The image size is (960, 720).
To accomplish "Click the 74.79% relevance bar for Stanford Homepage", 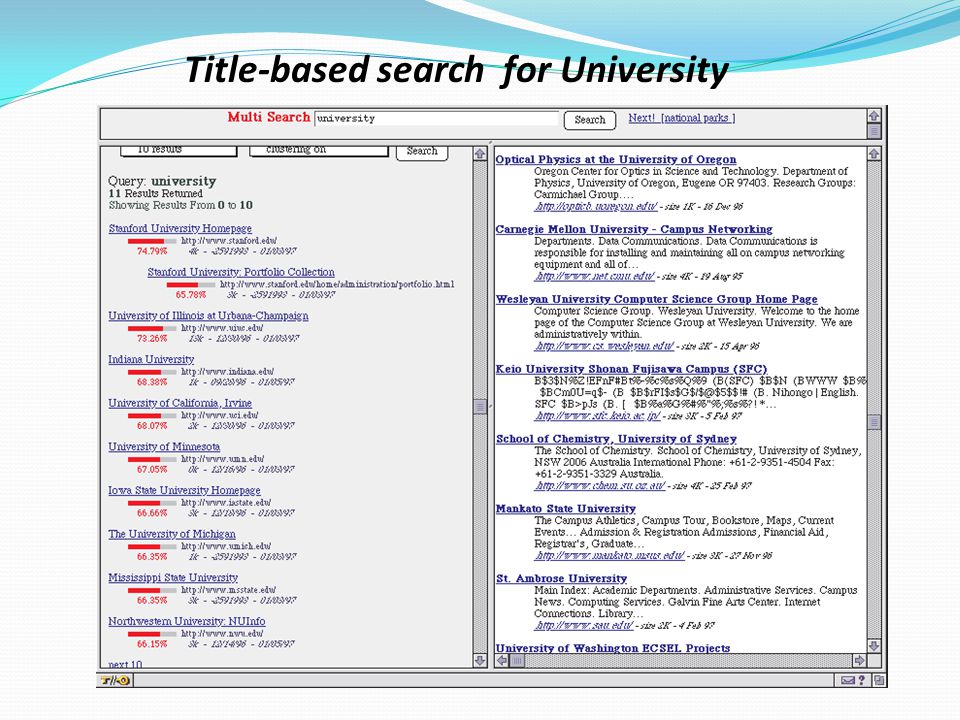I will coord(152,241).
